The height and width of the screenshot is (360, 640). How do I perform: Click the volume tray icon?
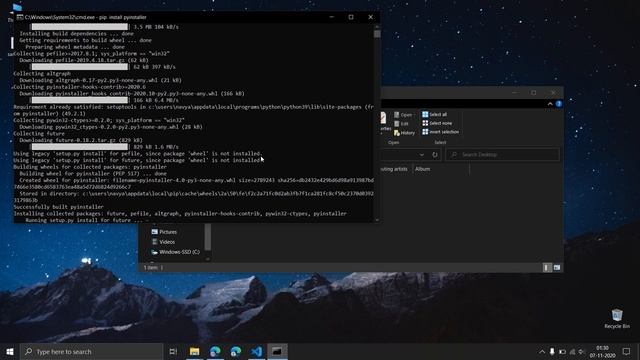point(581,352)
